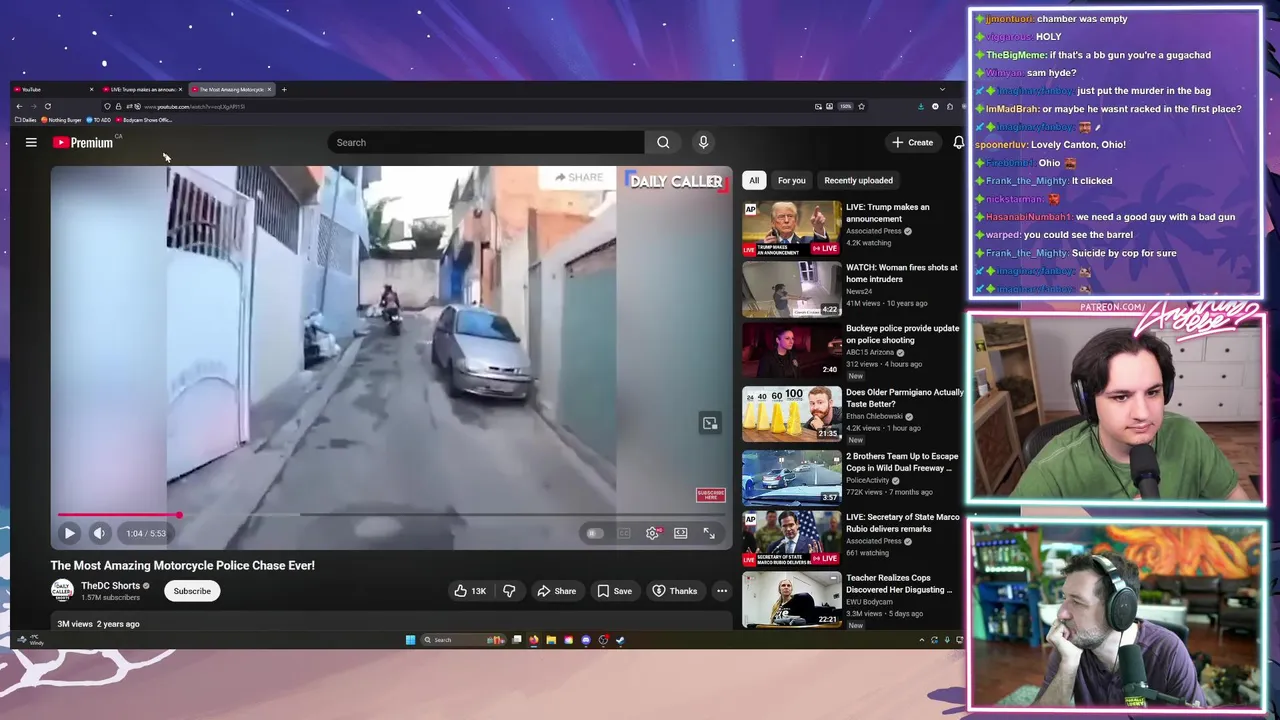Image resolution: width=1280 pixels, height=720 pixels.
Task: Mute the video volume
Action: (x=99, y=533)
